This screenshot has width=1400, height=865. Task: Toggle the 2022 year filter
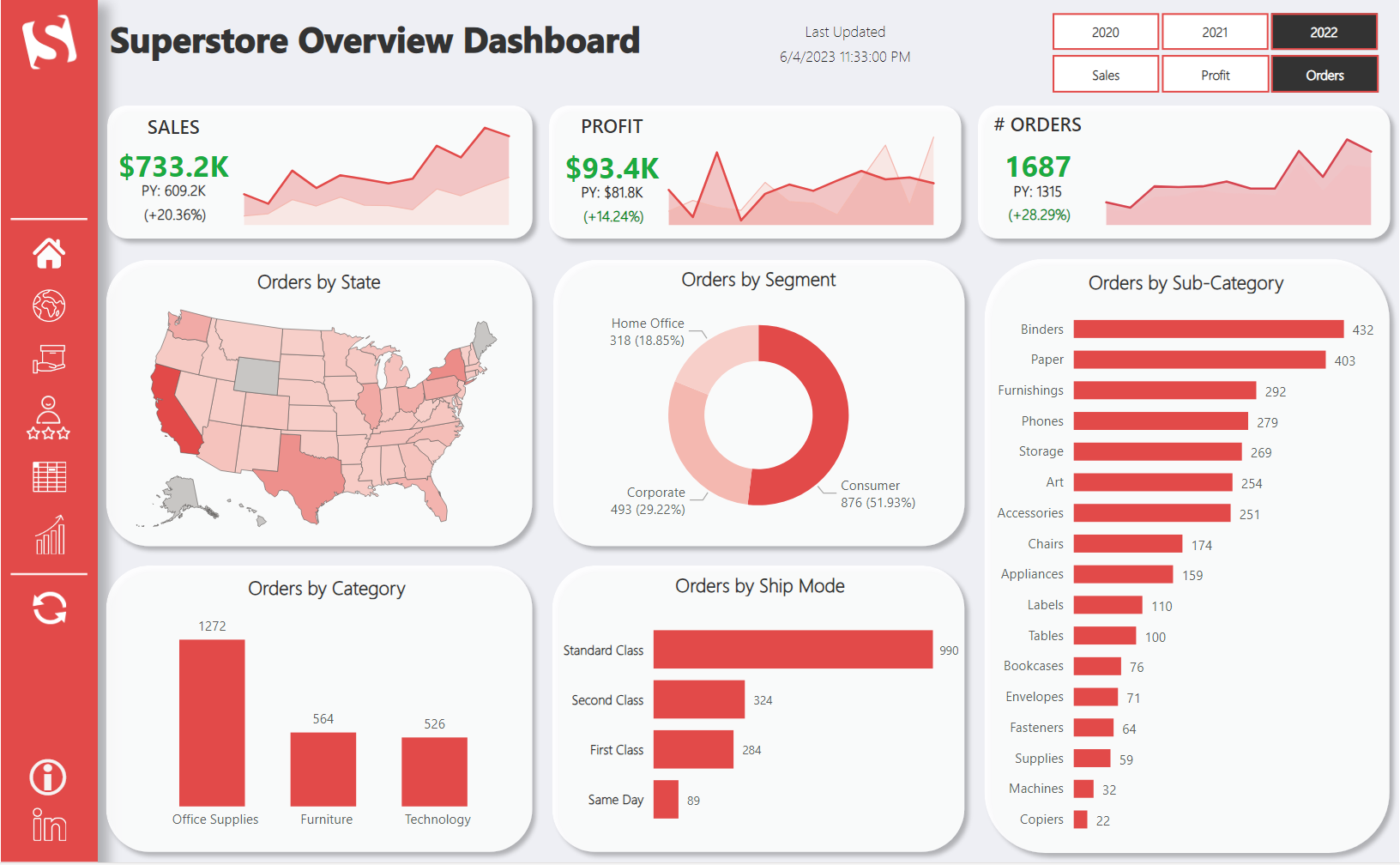click(x=1324, y=33)
